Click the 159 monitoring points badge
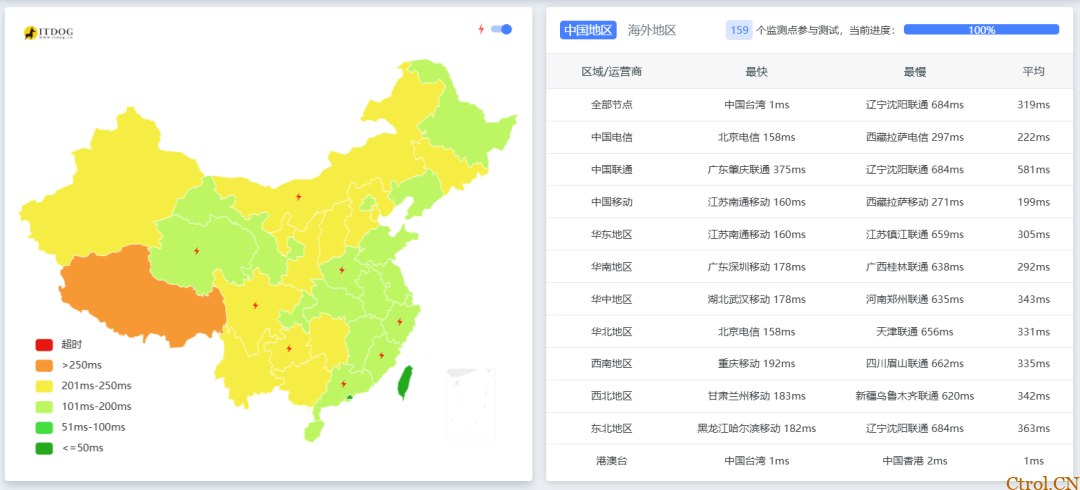Screen dimensions: 1080x490 point(739,30)
